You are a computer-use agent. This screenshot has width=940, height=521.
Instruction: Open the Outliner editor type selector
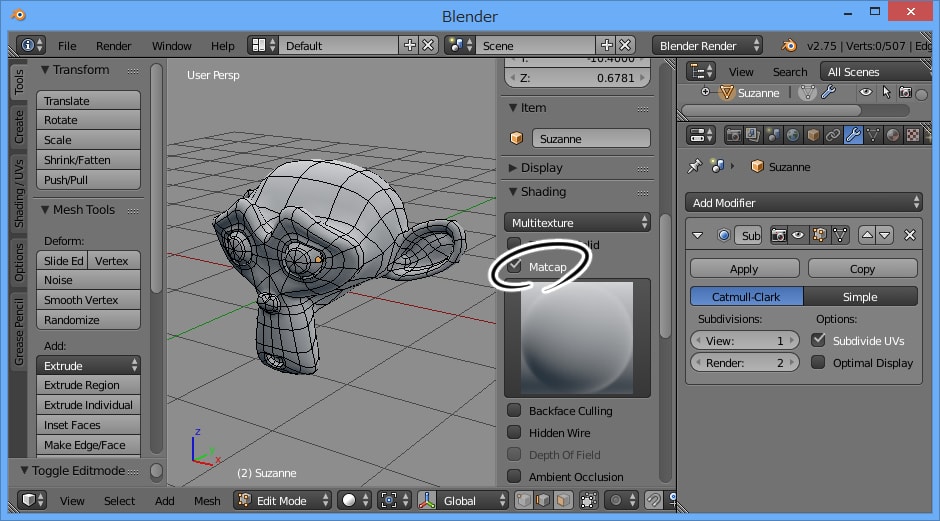[x=700, y=71]
